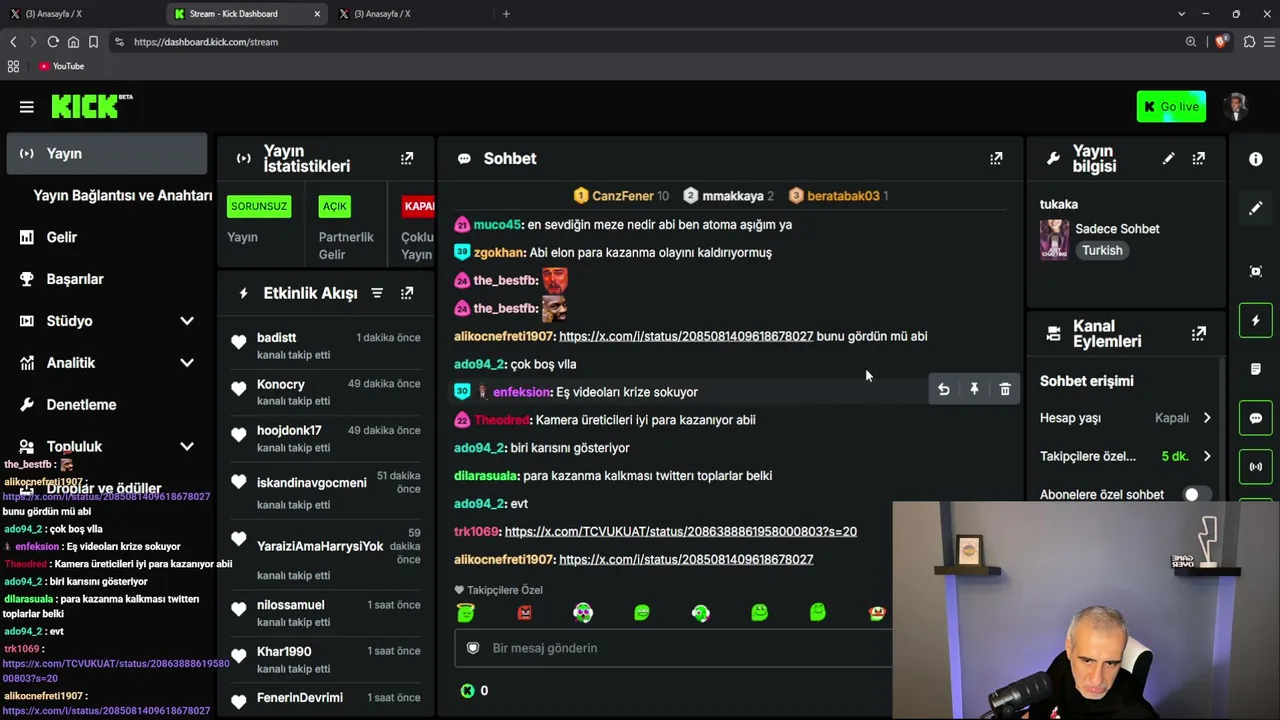This screenshot has width=1280, height=720.
Task: Click the document note icon in right sidebar
Action: coord(1256,369)
